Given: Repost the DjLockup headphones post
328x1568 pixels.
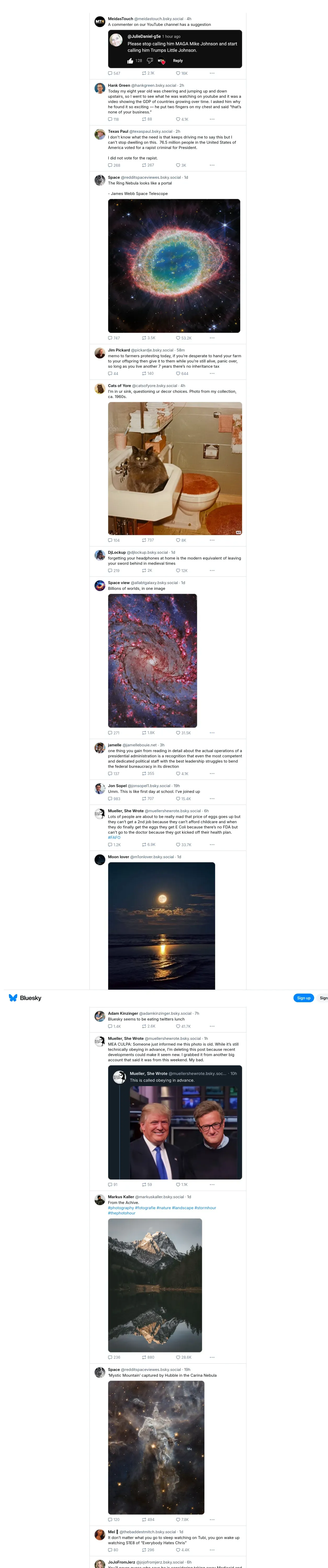Looking at the screenshot, I should (x=144, y=570).
